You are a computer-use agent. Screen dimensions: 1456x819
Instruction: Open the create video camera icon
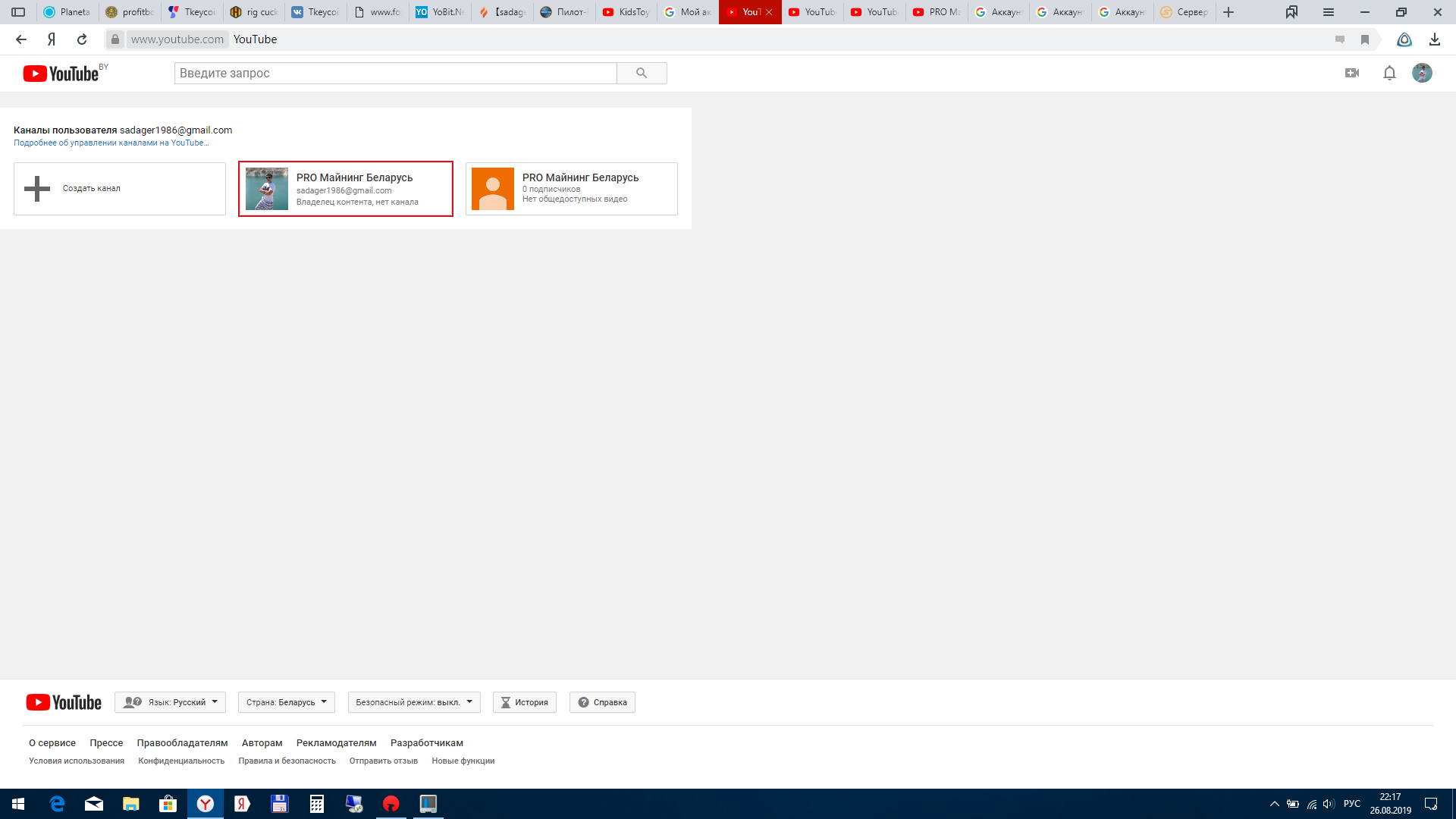tap(1352, 73)
